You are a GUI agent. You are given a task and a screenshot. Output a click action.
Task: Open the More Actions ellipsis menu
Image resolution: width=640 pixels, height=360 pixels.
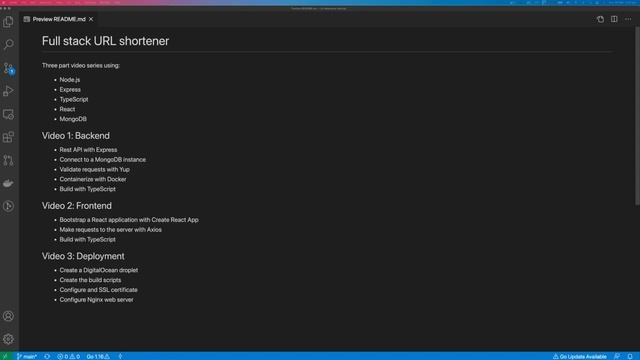coord(628,19)
